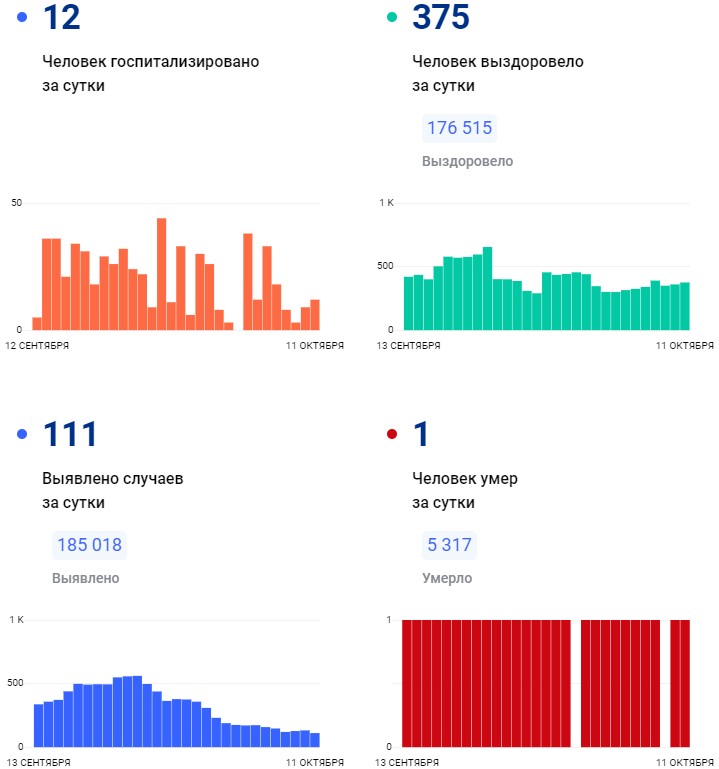Click the 'Человек умер за сутки' label
Image resolution: width=719 pixels, height=769 pixels.
pyautogui.click(x=465, y=490)
